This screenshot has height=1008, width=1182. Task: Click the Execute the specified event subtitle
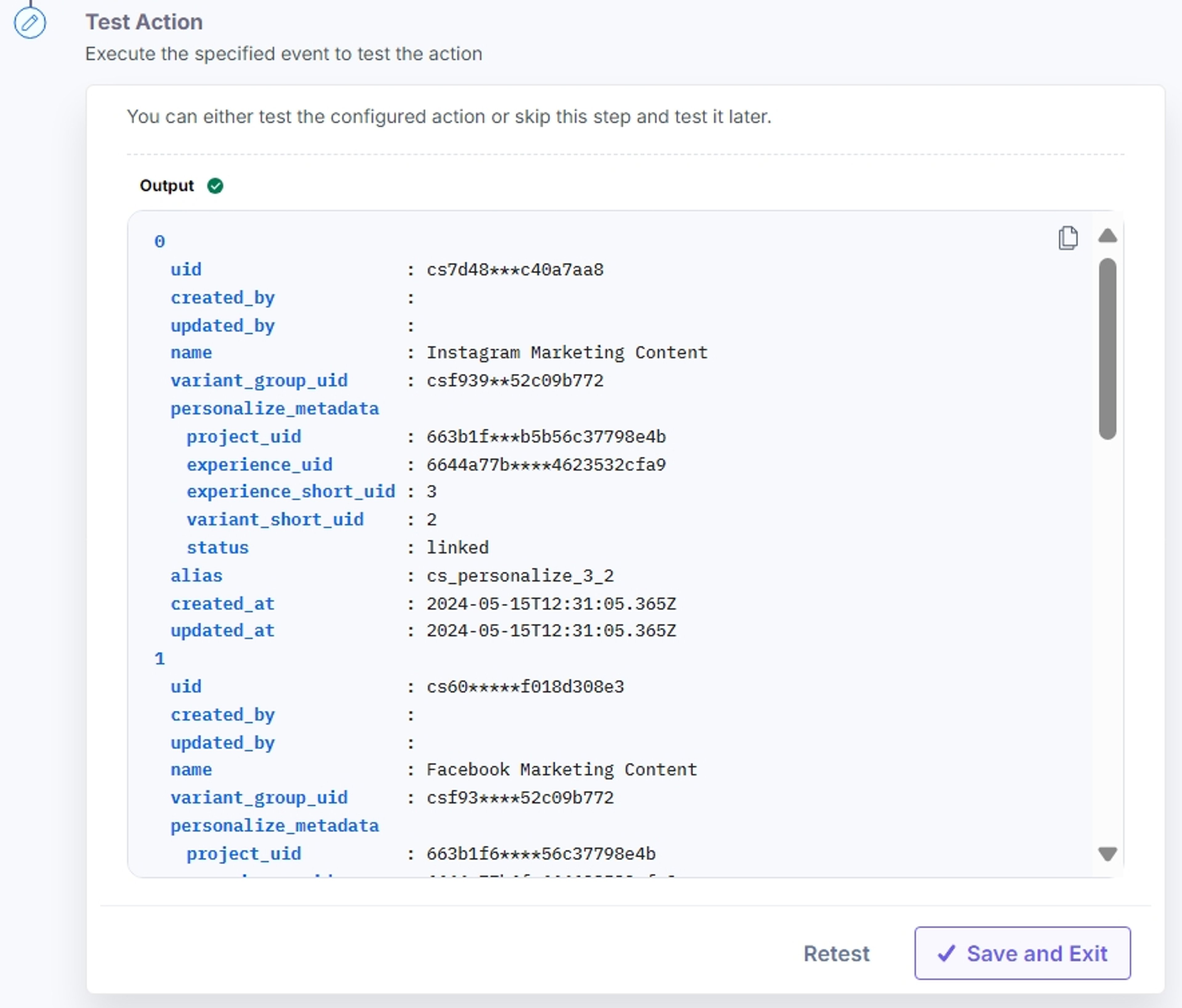(283, 54)
